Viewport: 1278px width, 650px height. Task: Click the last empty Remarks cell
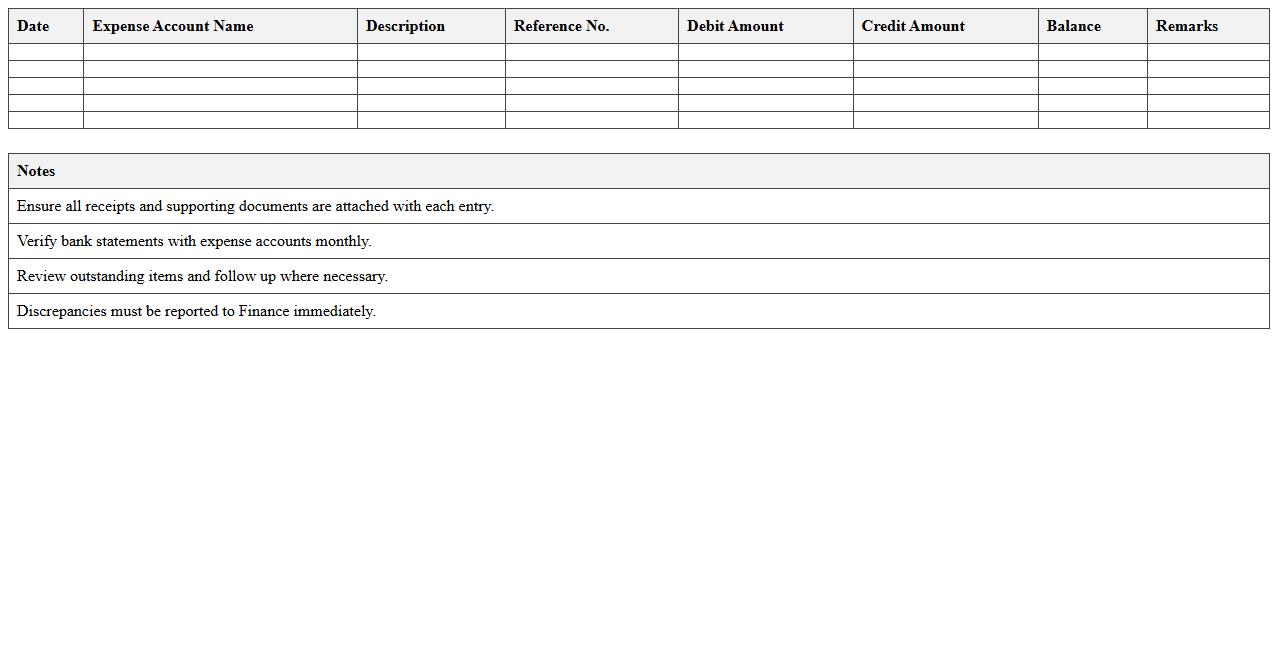1207,120
